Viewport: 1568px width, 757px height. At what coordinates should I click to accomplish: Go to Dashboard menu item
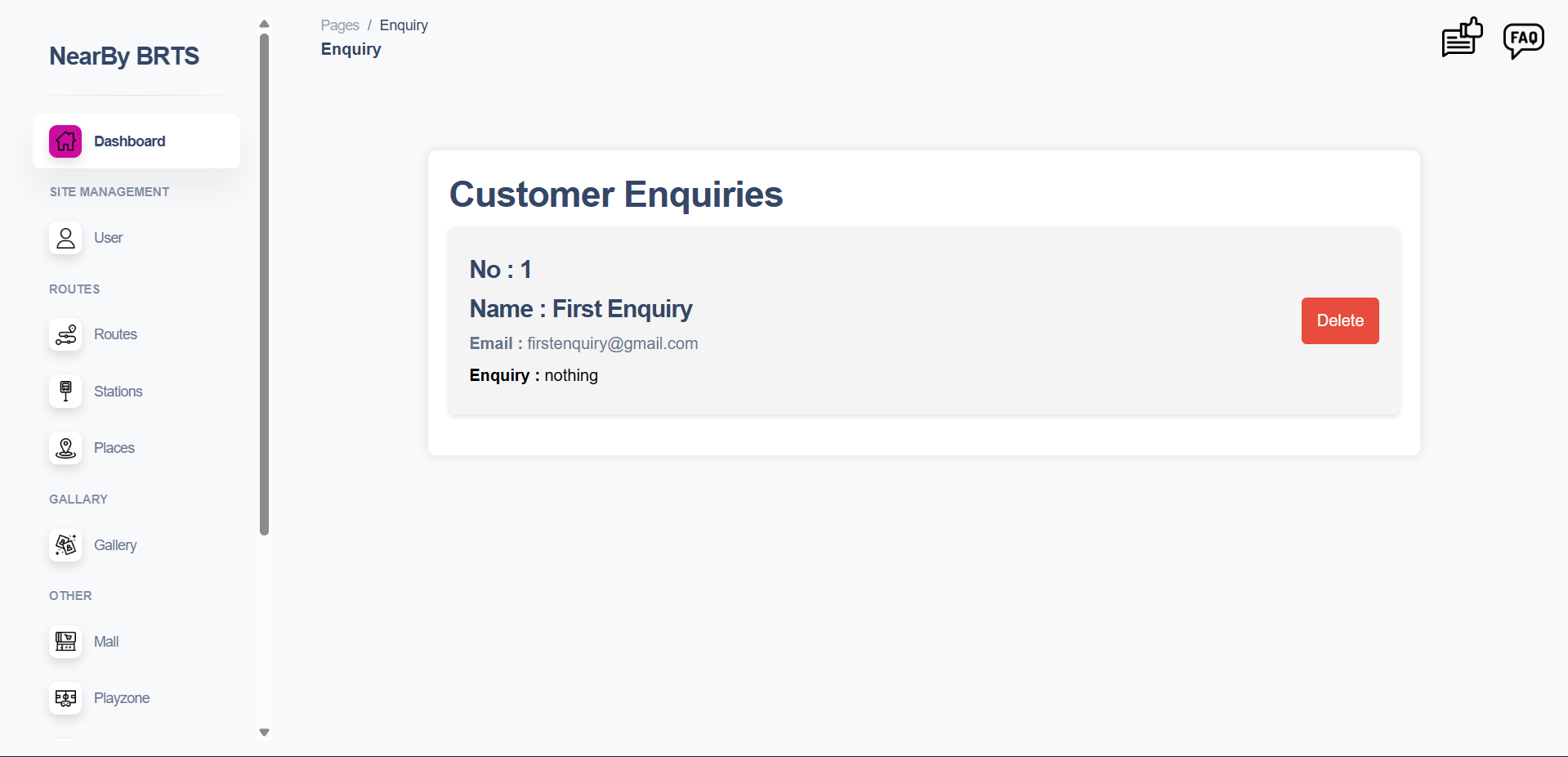pos(130,141)
